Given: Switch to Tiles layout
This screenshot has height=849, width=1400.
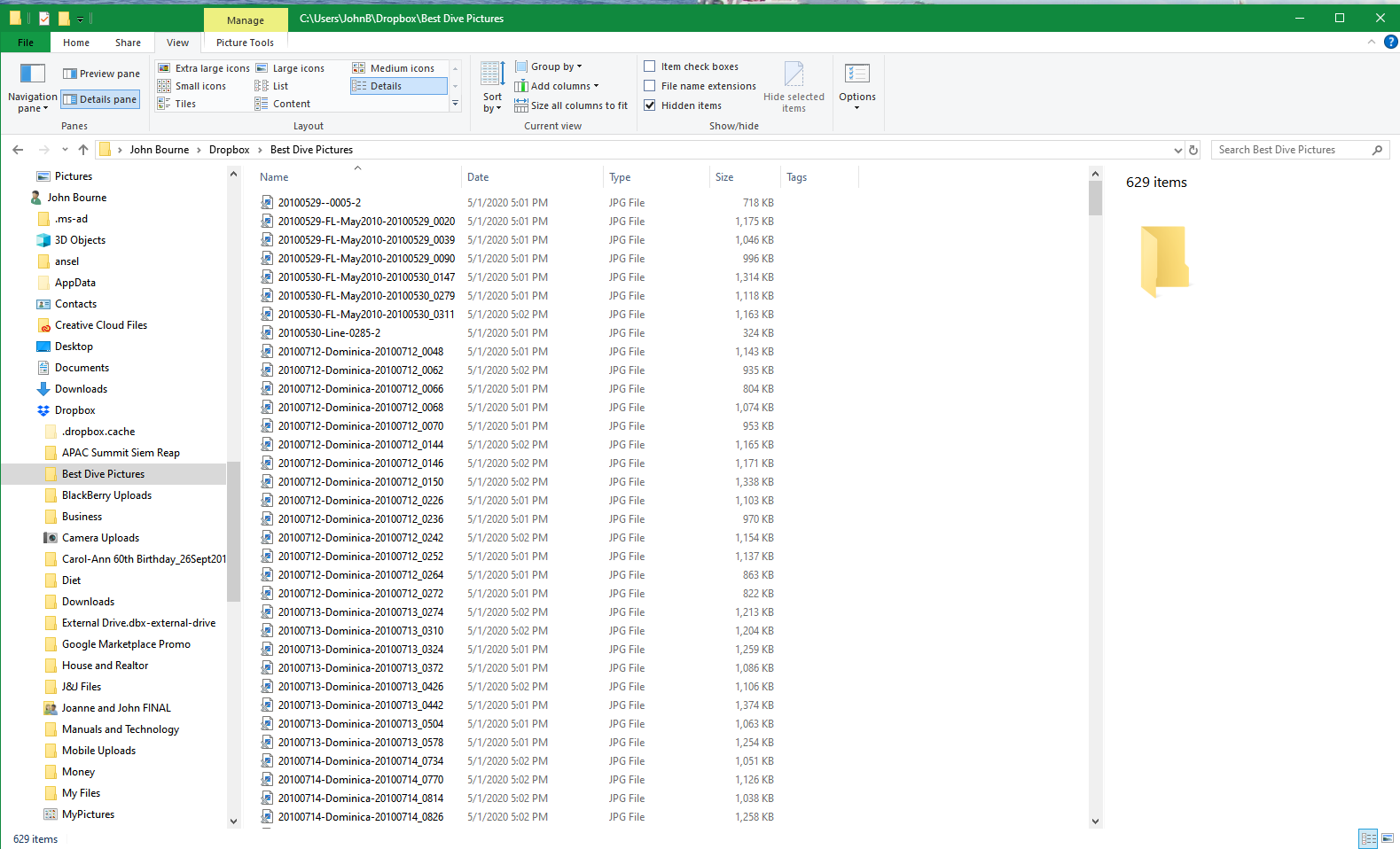Looking at the screenshot, I should 176,104.
